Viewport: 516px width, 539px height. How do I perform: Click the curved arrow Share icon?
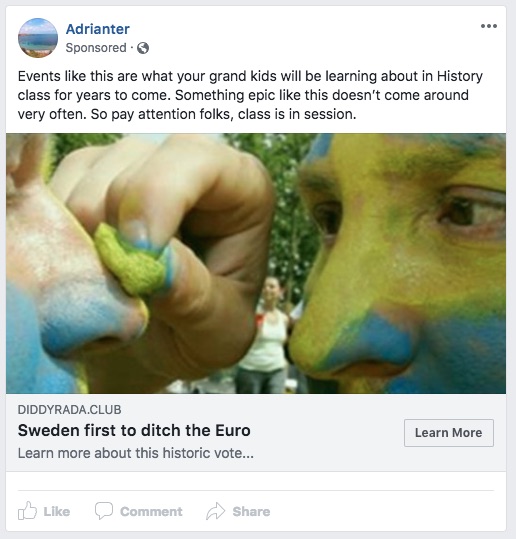click(x=216, y=511)
